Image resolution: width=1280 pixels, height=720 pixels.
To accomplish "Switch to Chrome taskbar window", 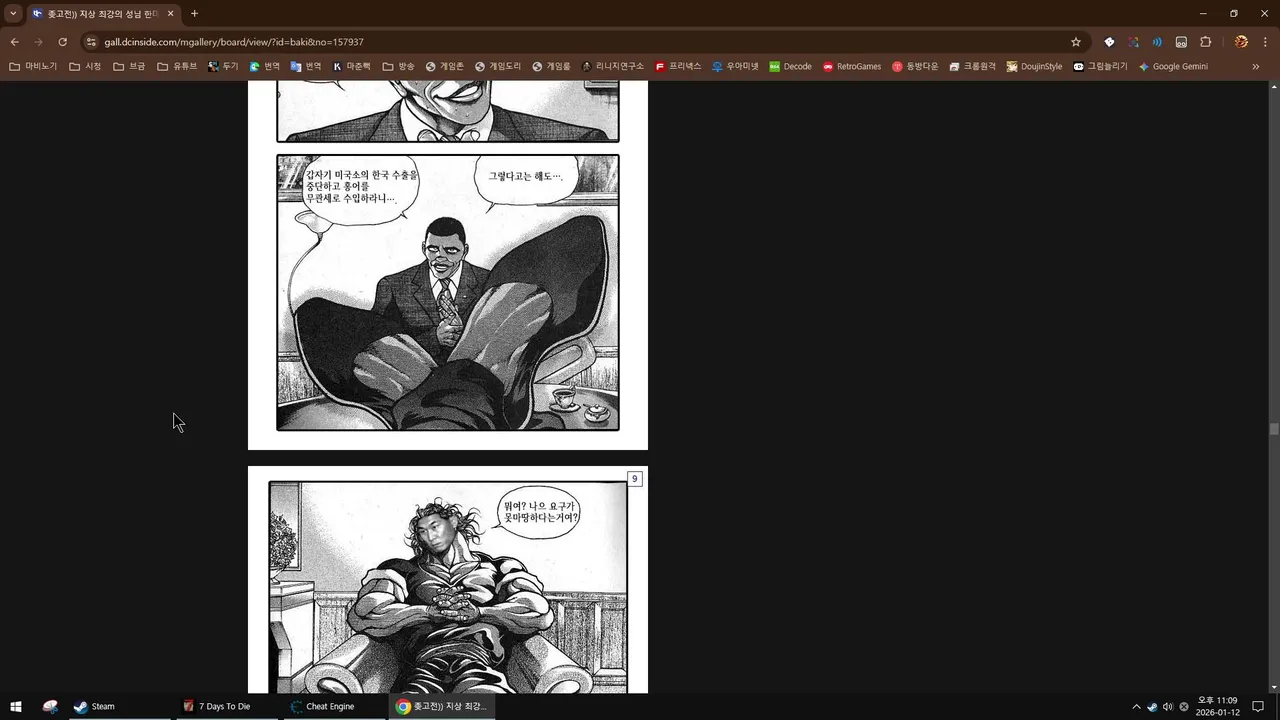I will (x=441, y=706).
